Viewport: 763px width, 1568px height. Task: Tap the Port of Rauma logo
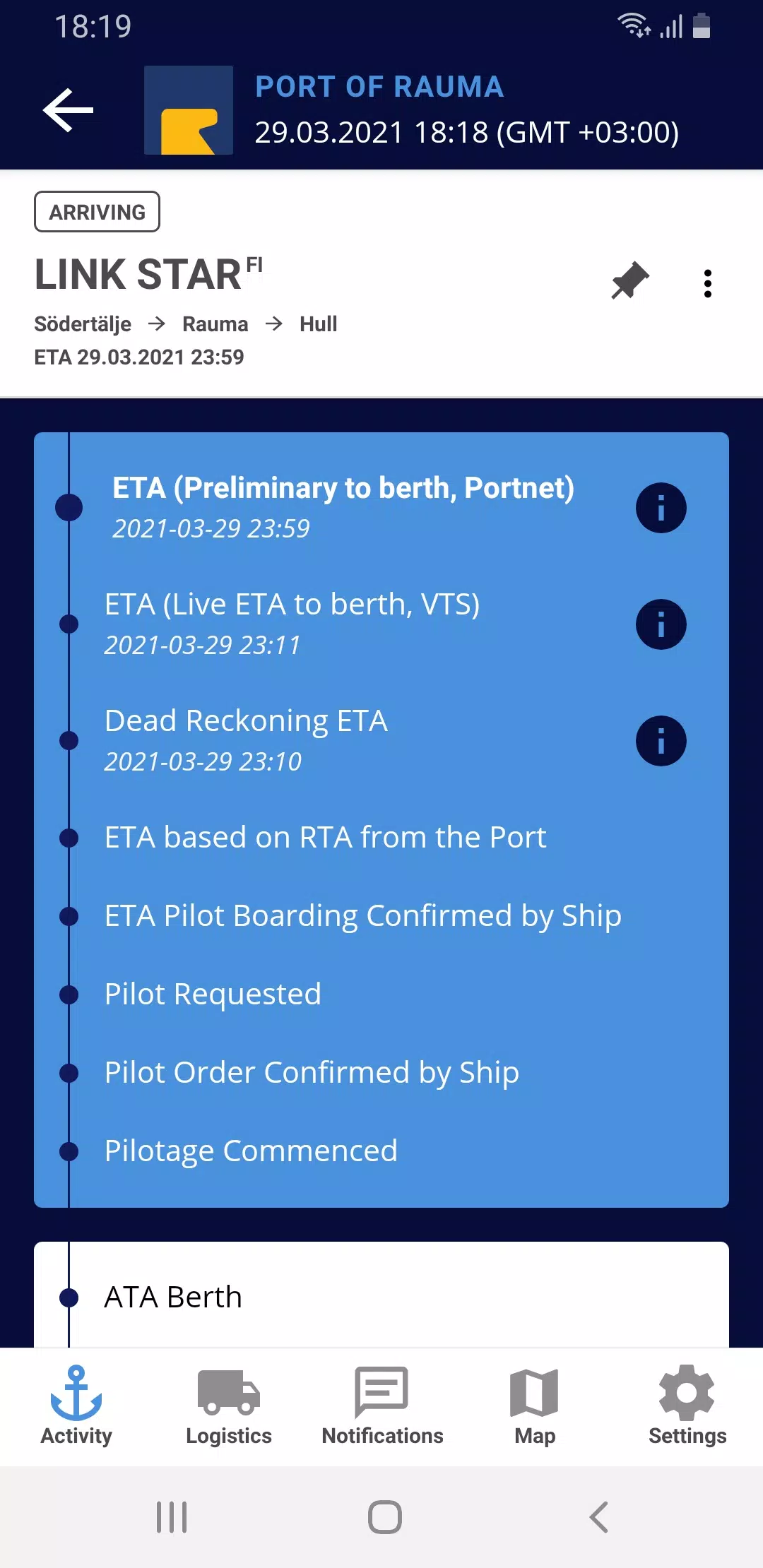(x=189, y=110)
